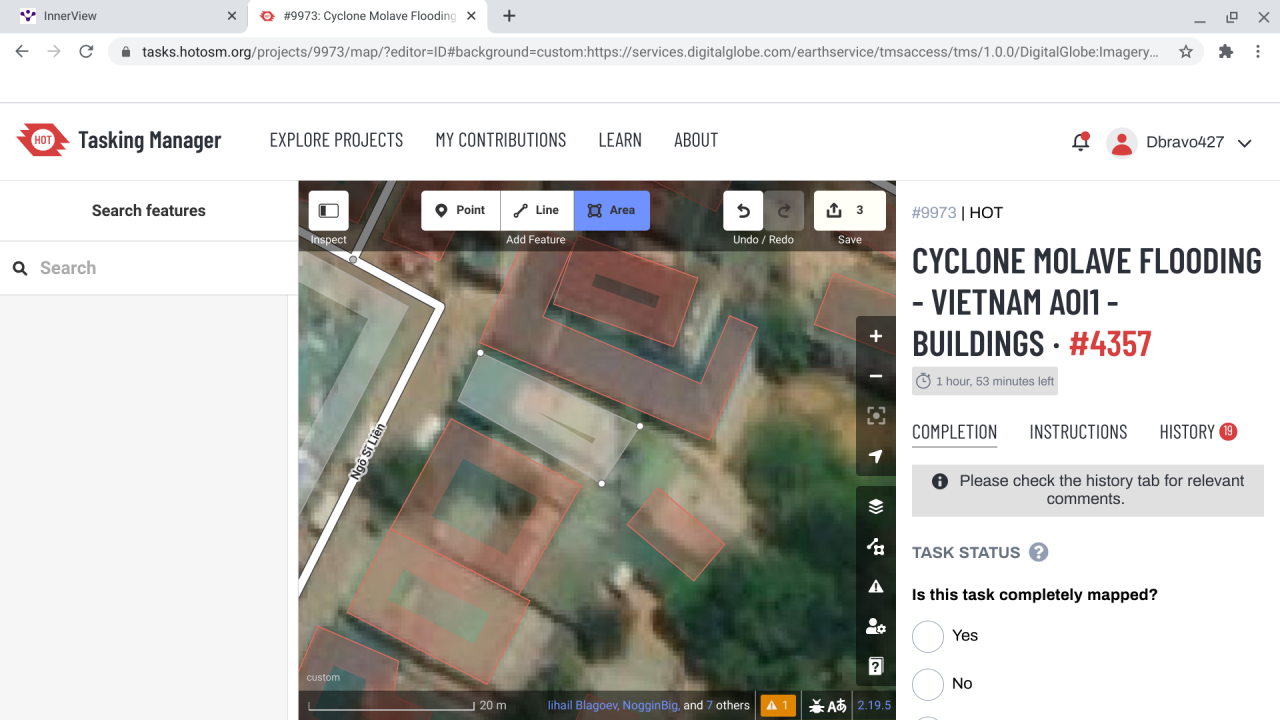The image size is (1280, 720).
Task: Zoom to the selected feature
Action: (876, 416)
